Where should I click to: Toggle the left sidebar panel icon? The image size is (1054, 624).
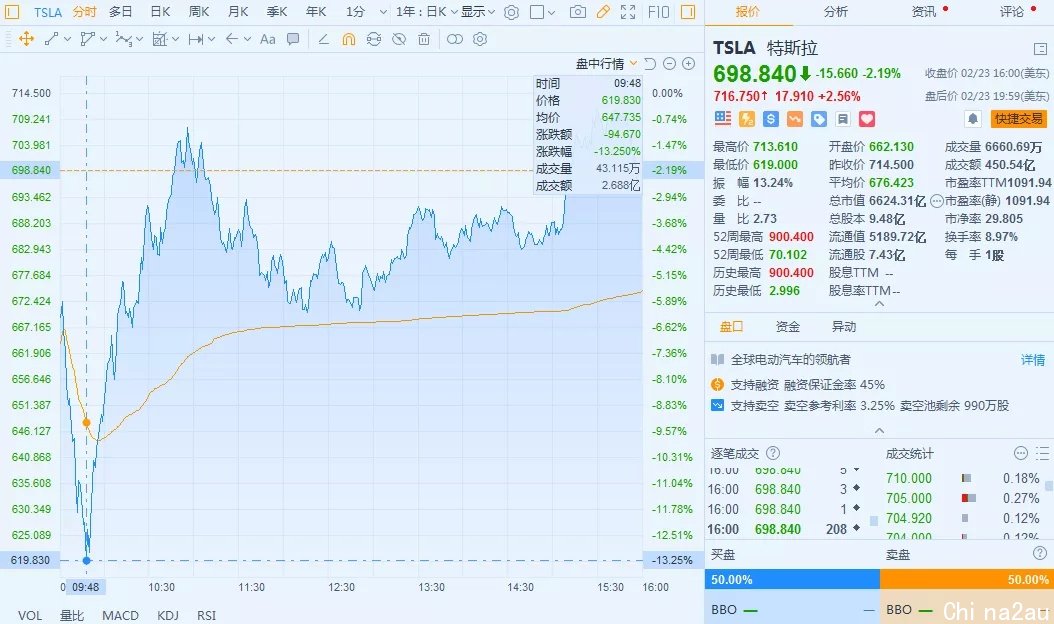click(11, 12)
